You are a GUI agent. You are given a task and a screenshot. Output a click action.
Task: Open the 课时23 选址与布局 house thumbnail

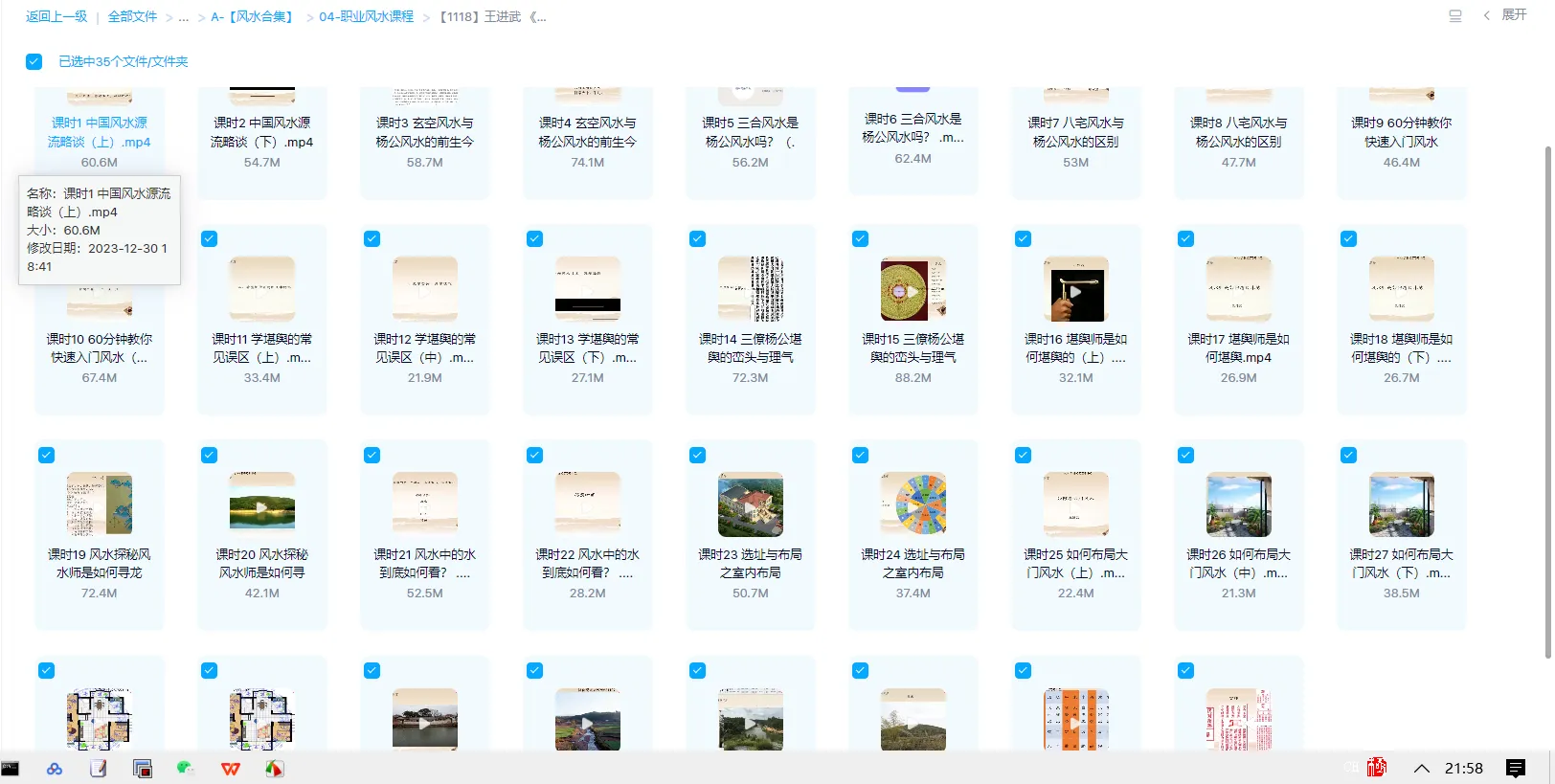tap(751, 504)
